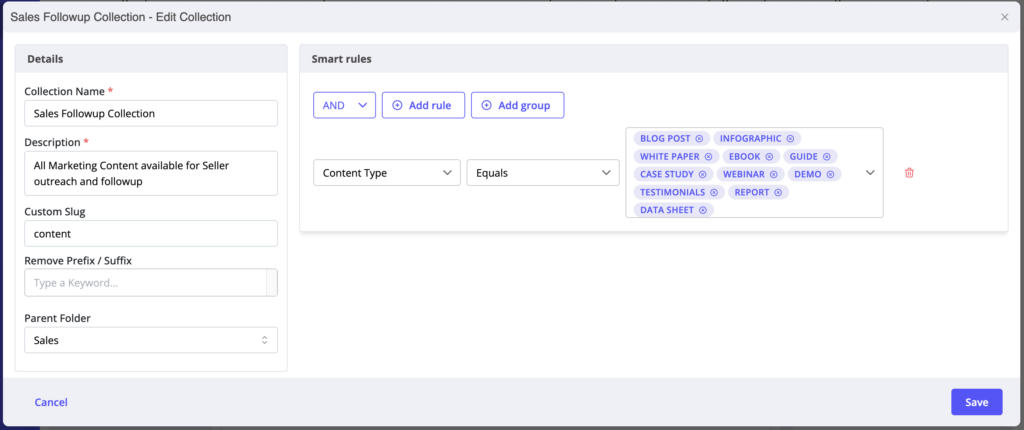The width and height of the screenshot is (1024, 430).
Task: Open the AND operator dropdown
Action: click(344, 105)
